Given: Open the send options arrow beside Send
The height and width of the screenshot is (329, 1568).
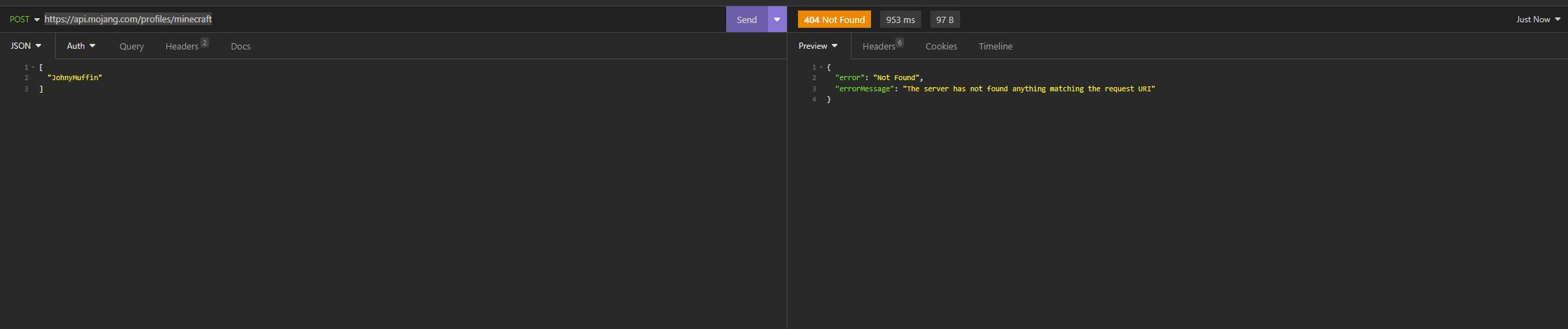Looking at the screenshot, I should coord(777,20).
